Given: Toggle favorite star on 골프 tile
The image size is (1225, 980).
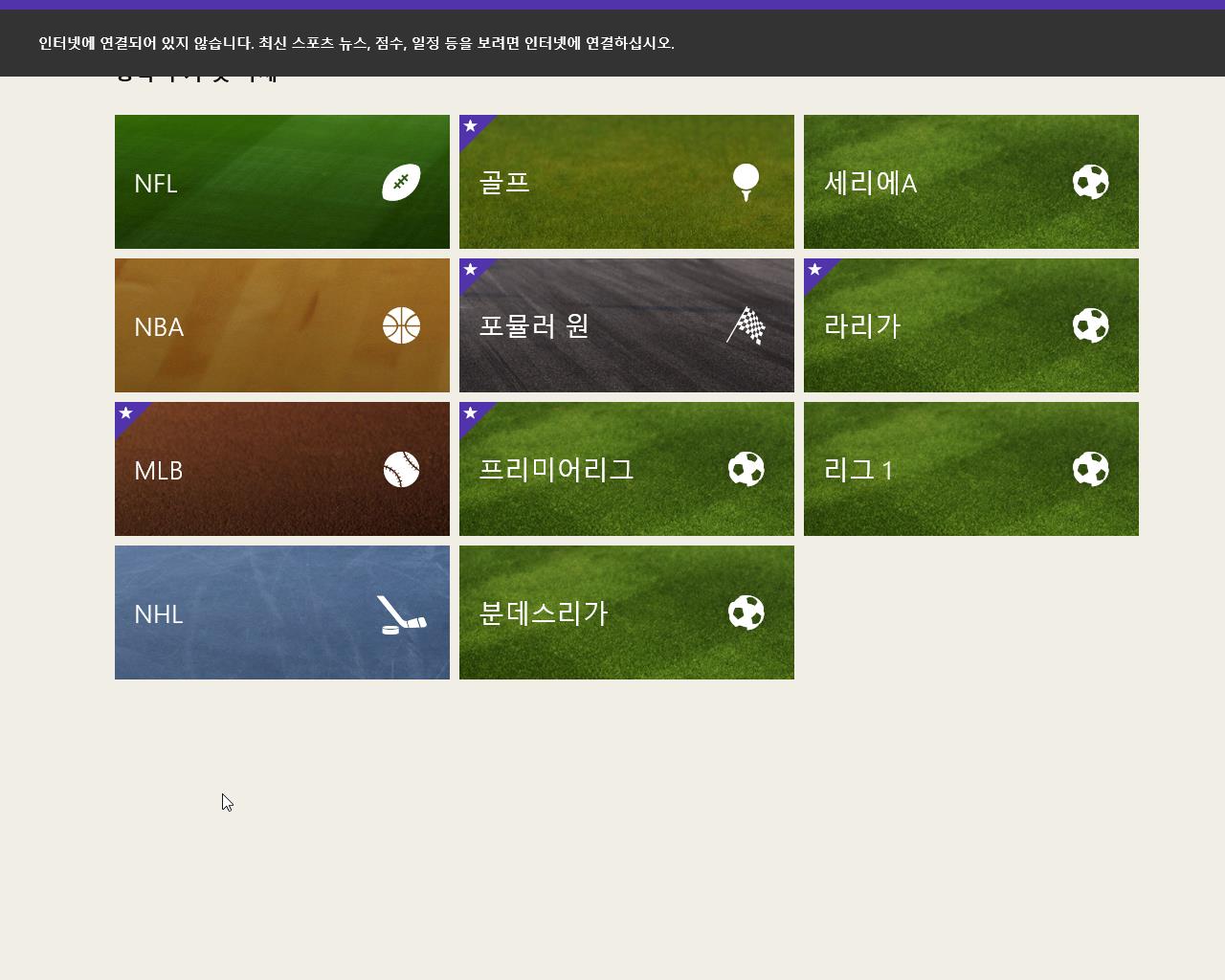Looking at the screenshot, I should click(470, 125).
